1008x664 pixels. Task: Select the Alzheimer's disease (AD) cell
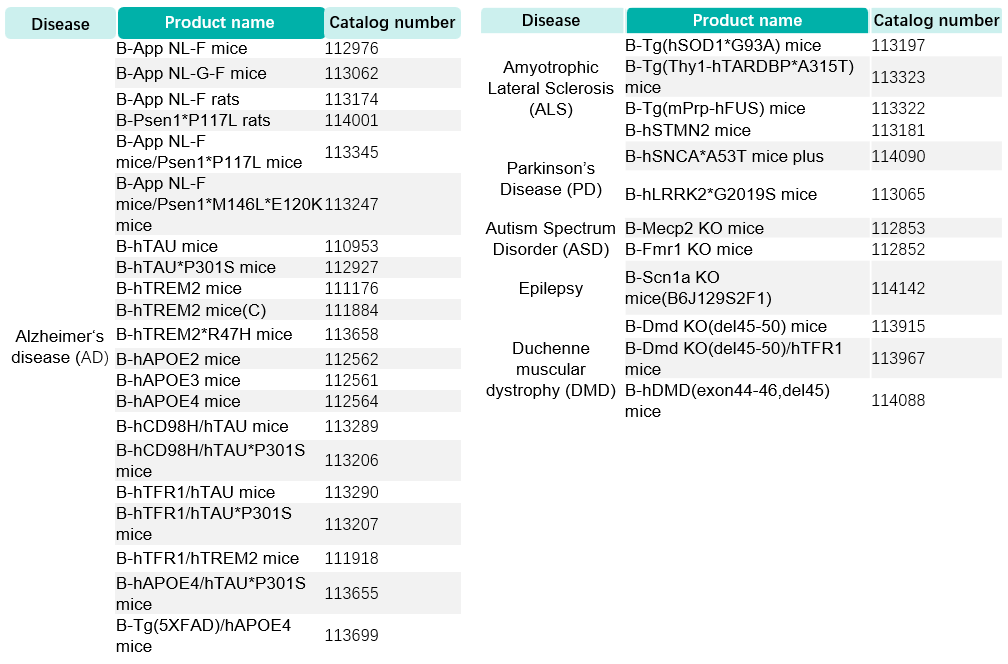point(60,346)
